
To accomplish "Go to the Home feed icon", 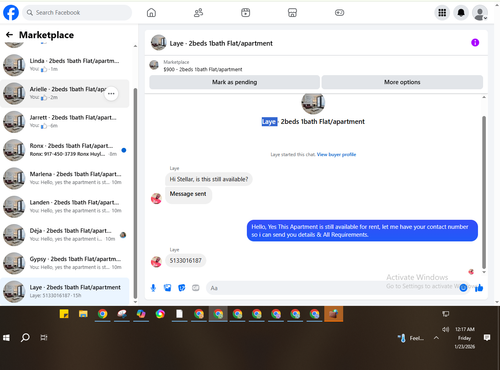I will coord(151,13).
